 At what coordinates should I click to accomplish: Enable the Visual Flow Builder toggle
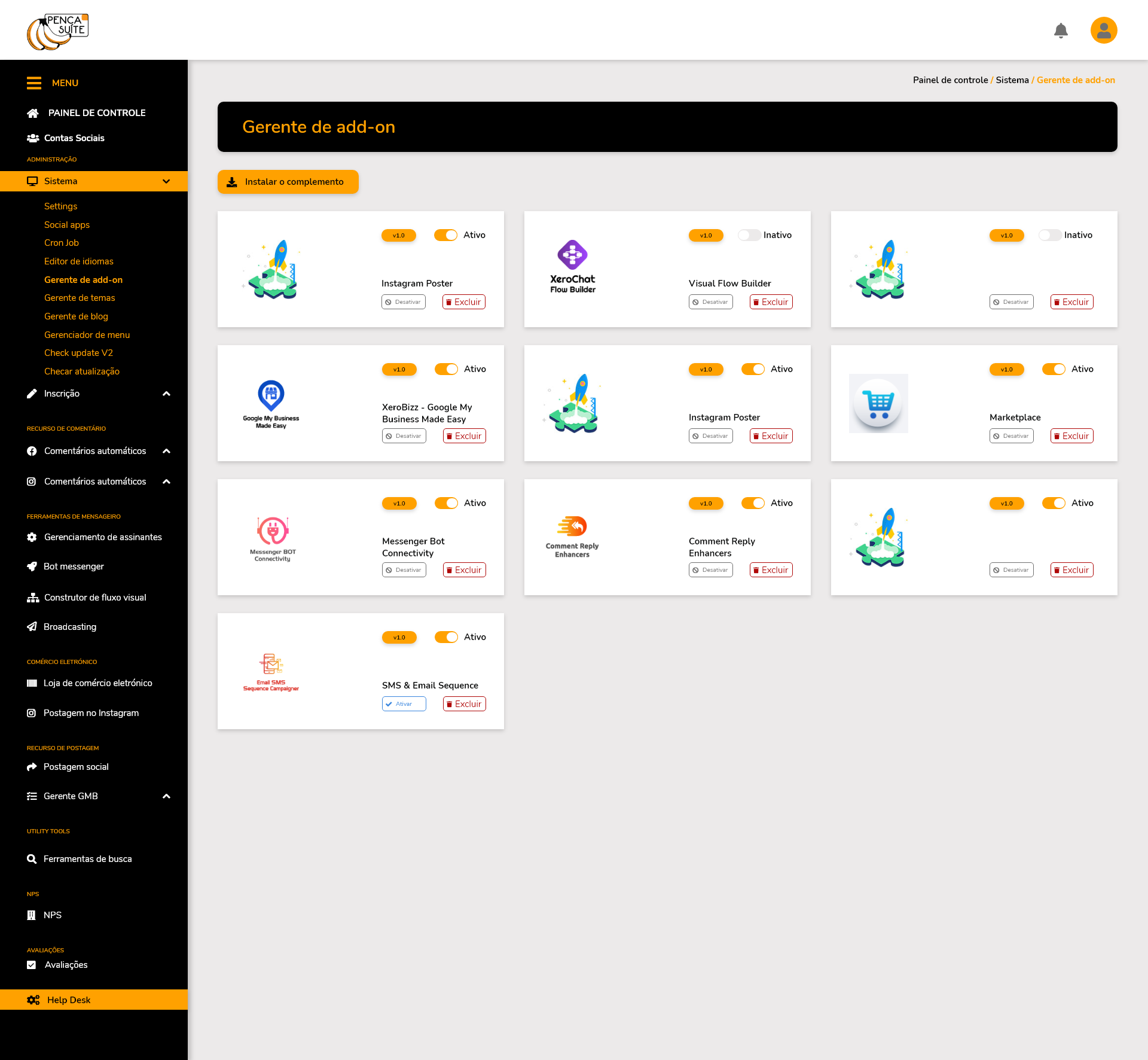pyautogui.click(x=749, y=235)
